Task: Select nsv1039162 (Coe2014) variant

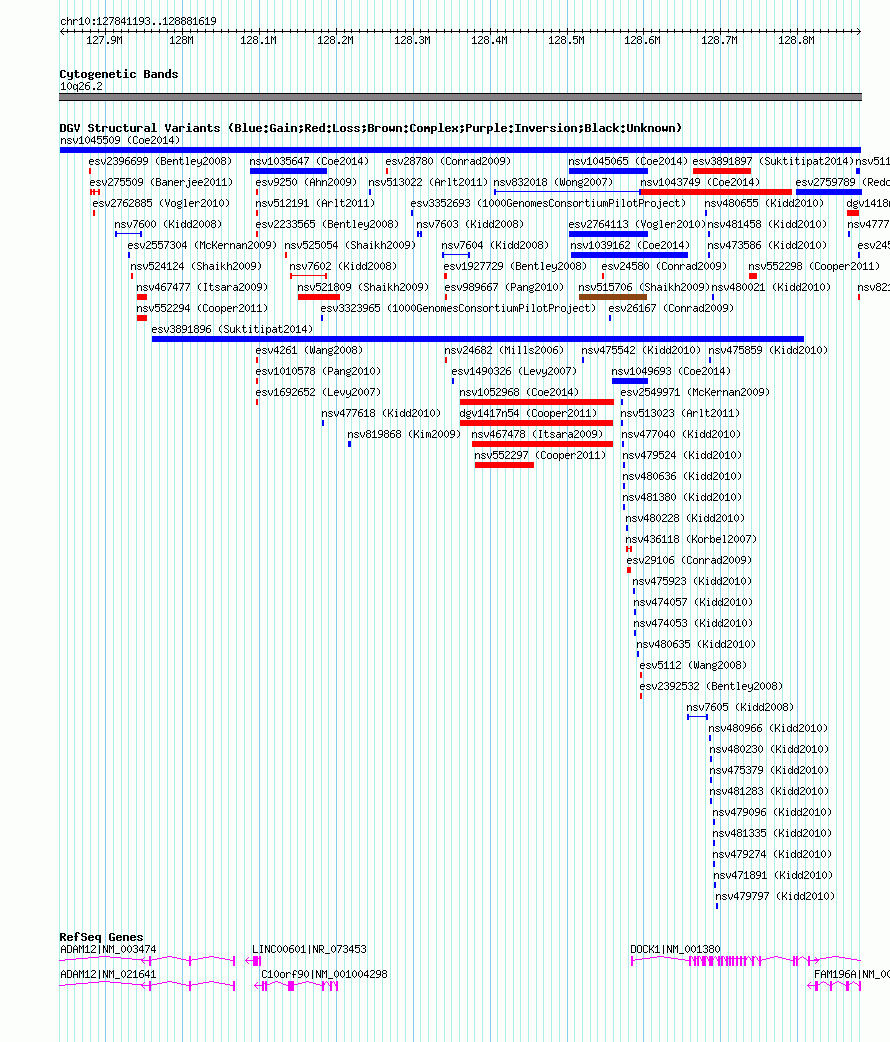Action: pyautogui.click(x=630, y=245)
